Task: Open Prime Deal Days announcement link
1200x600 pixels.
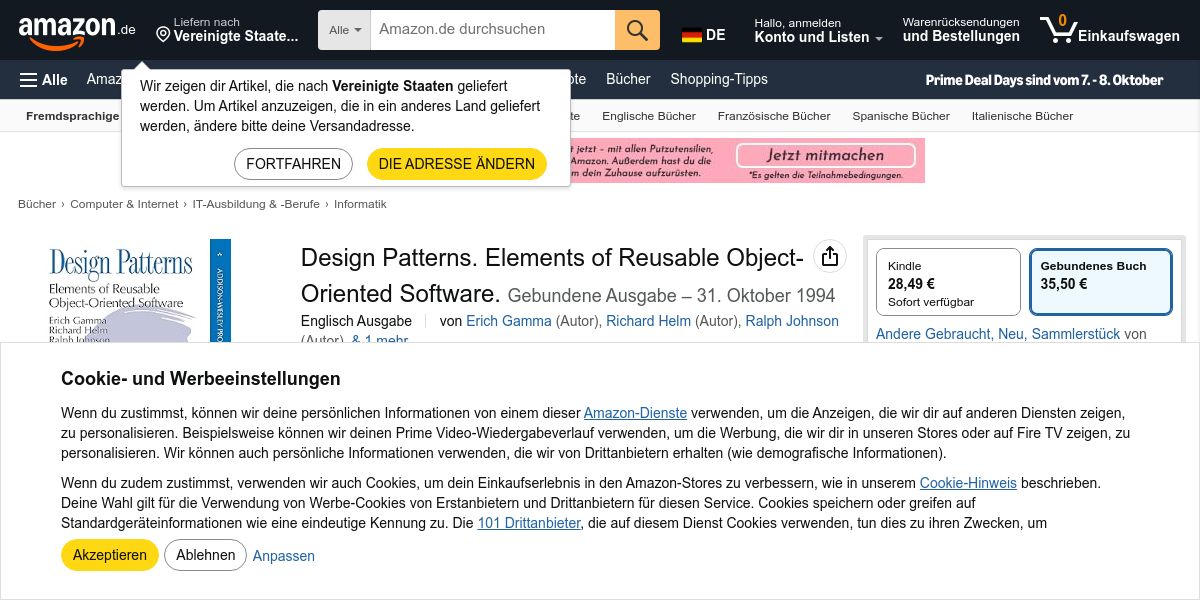Action: [x=1044, y=80]
